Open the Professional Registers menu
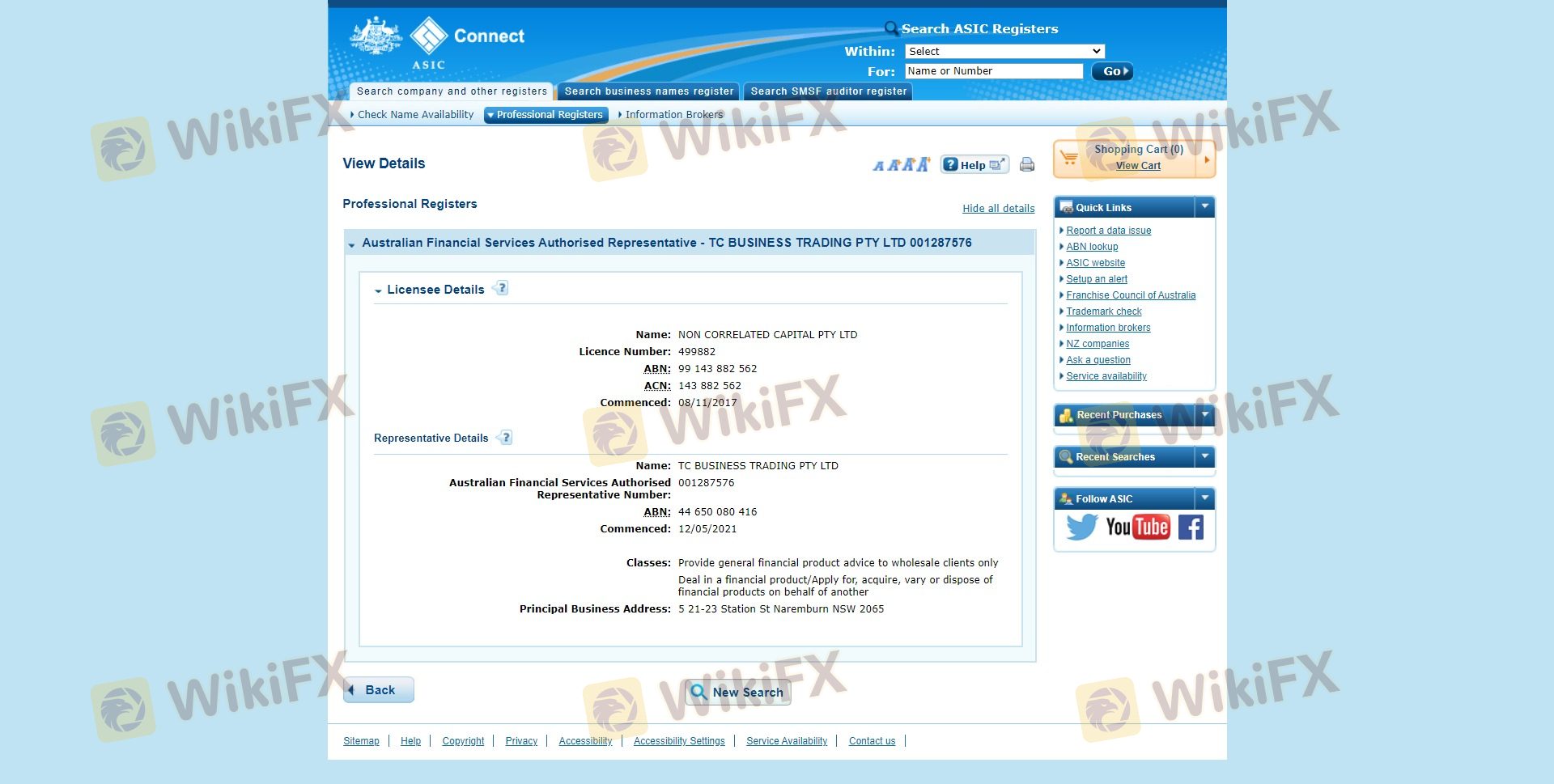The height and width of the screenshot is (784, 1554). (x=546, y=115)
